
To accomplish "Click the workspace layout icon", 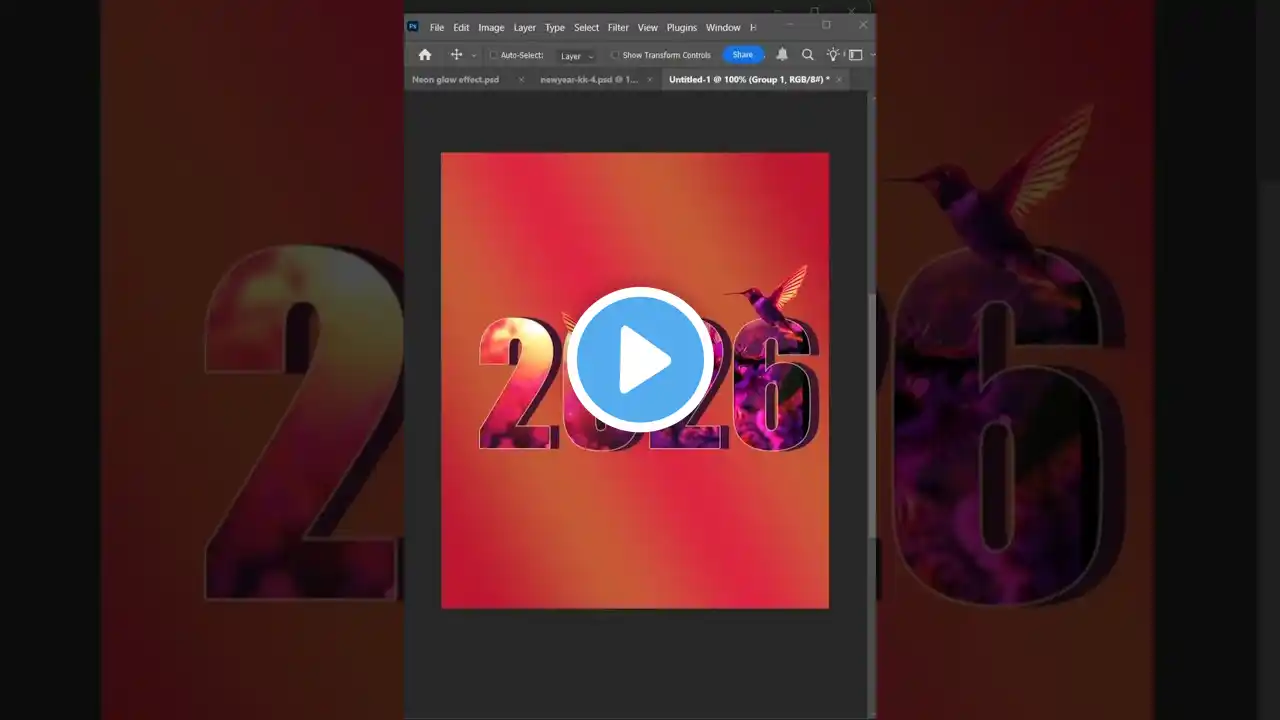I will click(856, 55).
